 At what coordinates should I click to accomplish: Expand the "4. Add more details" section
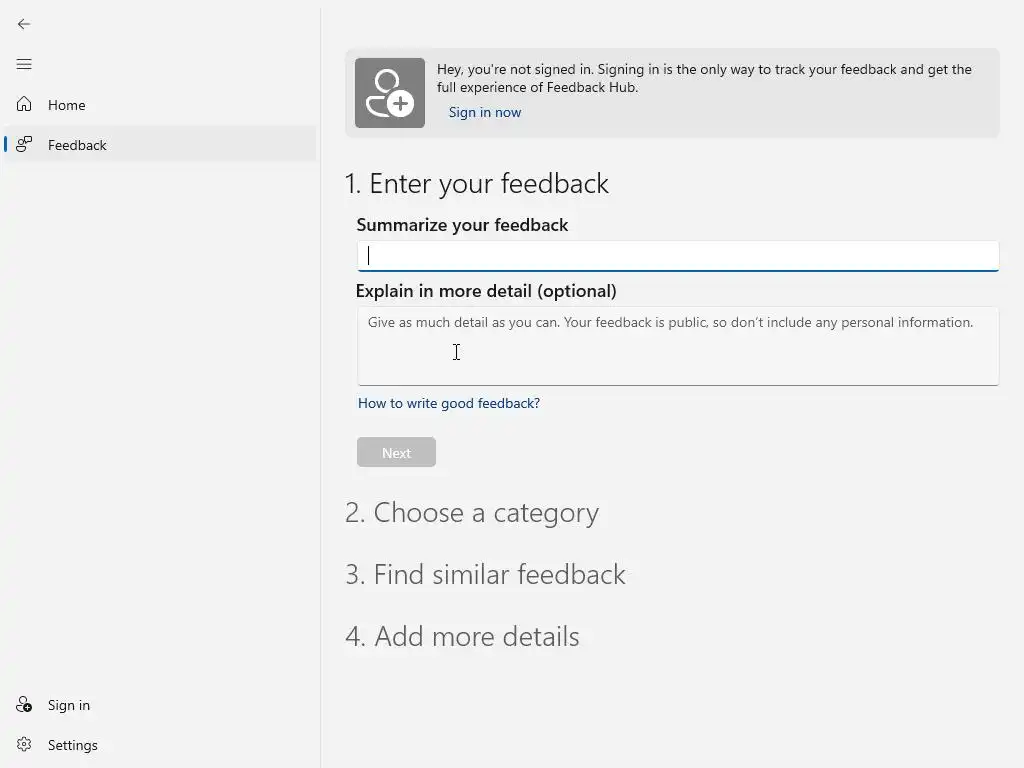coord(462,637)
